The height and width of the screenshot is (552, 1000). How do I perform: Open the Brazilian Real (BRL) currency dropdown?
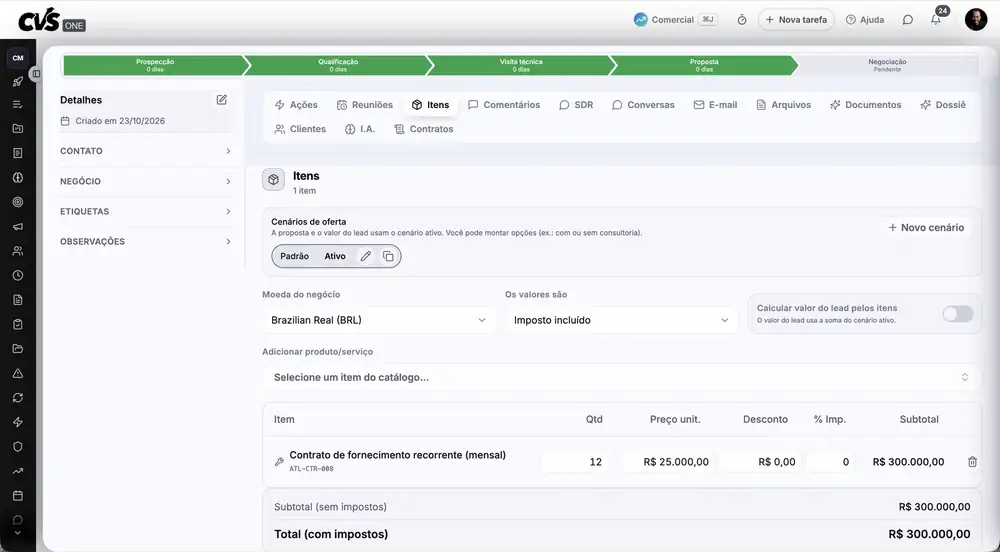(378, 320)
